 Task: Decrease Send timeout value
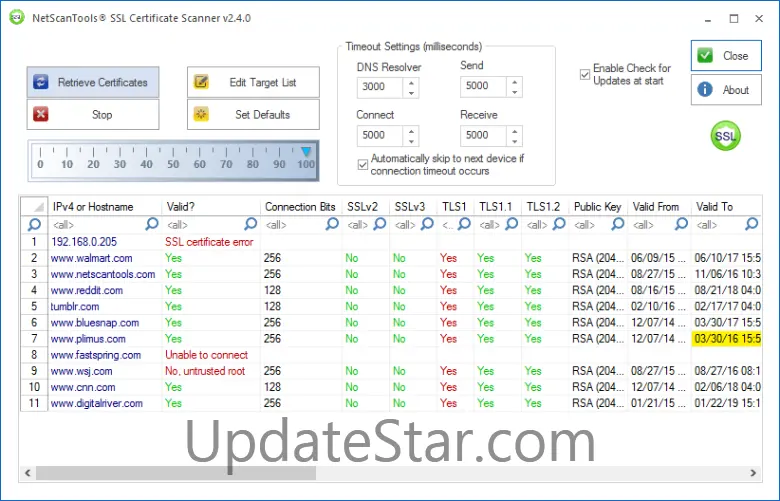(515, 92)
